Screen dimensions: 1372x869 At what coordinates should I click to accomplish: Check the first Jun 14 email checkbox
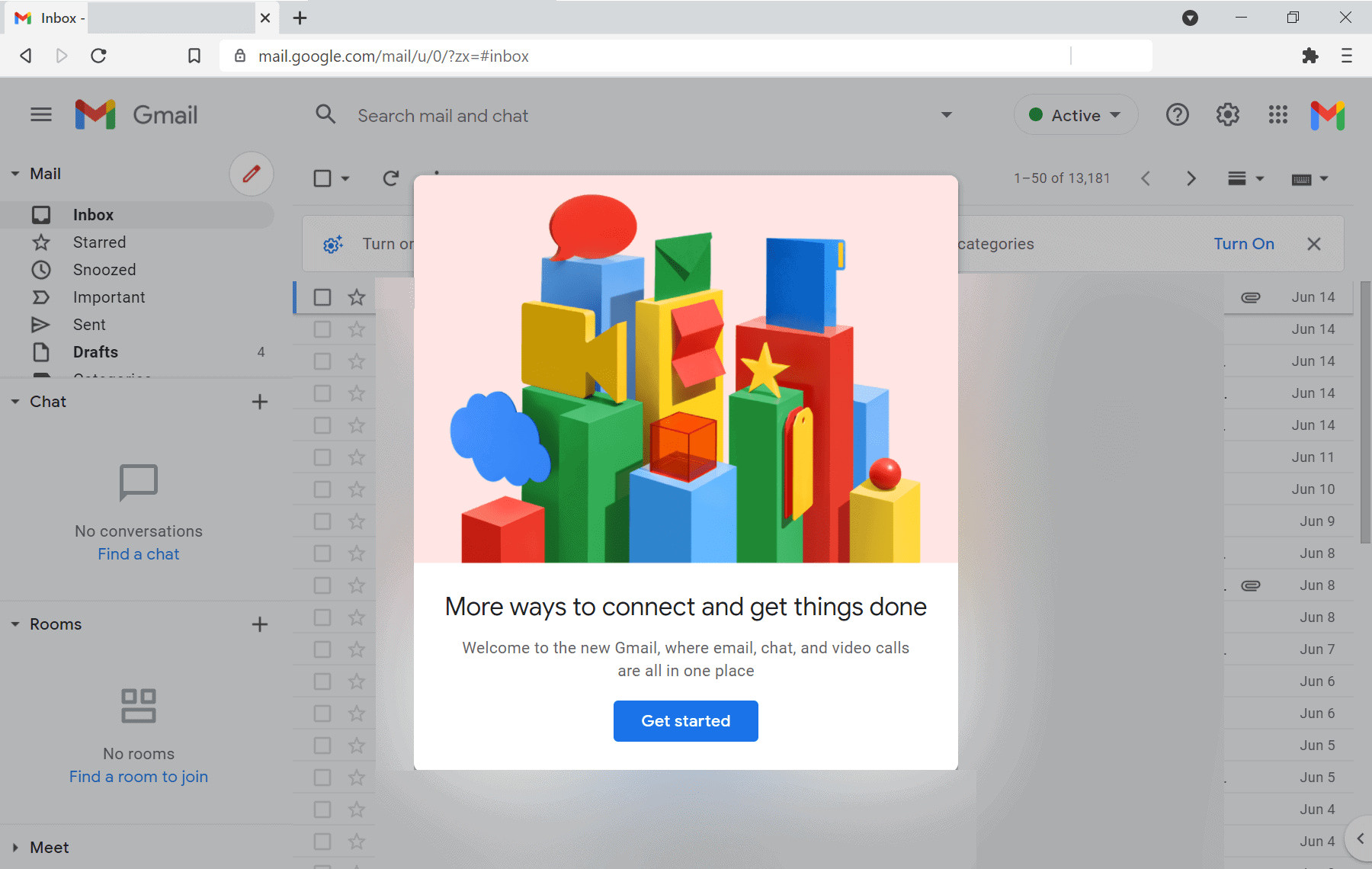point(322,297)
